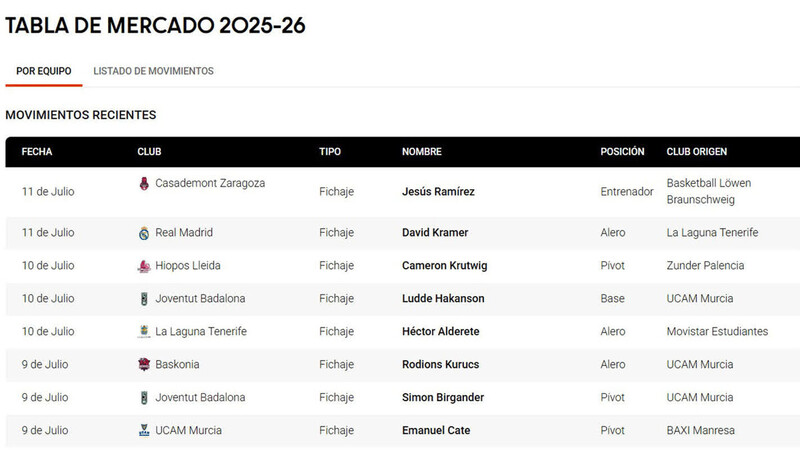This screenshot has width=800, height=450.
Task: Click the Real Madrid crest icon
Action: [x=144, y=233]
